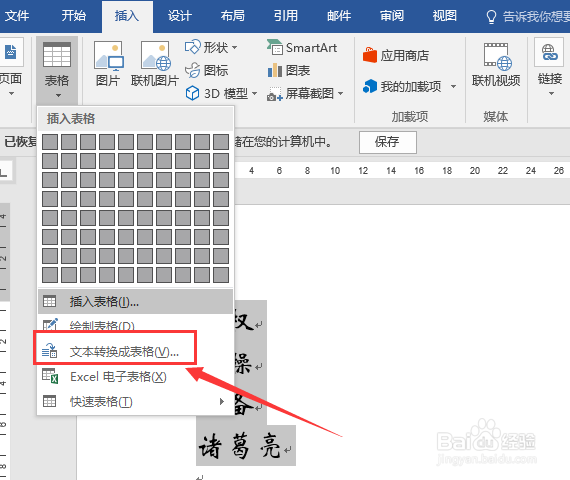Select the top-right cell of table grid
The height and width of the screenshot is (480, 570).
(221, 142)
